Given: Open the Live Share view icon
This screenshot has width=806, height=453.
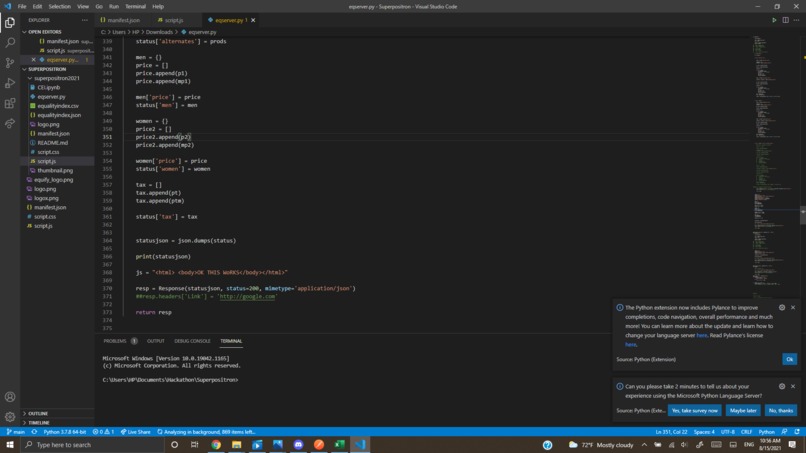Looking at the screenshot, I should click(x=10, y=123).
